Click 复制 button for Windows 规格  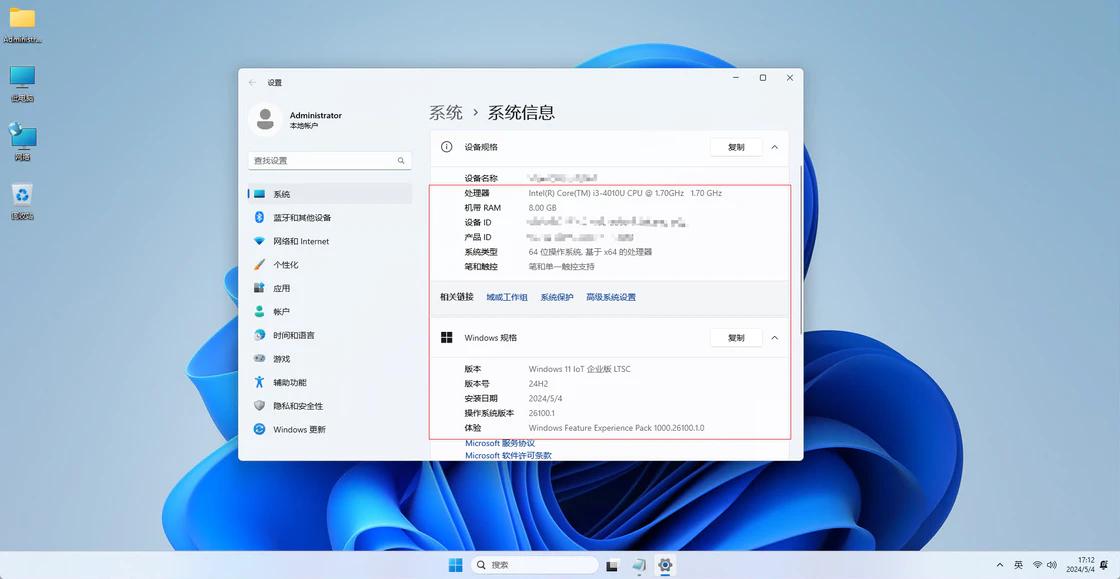tap(735, 337)
